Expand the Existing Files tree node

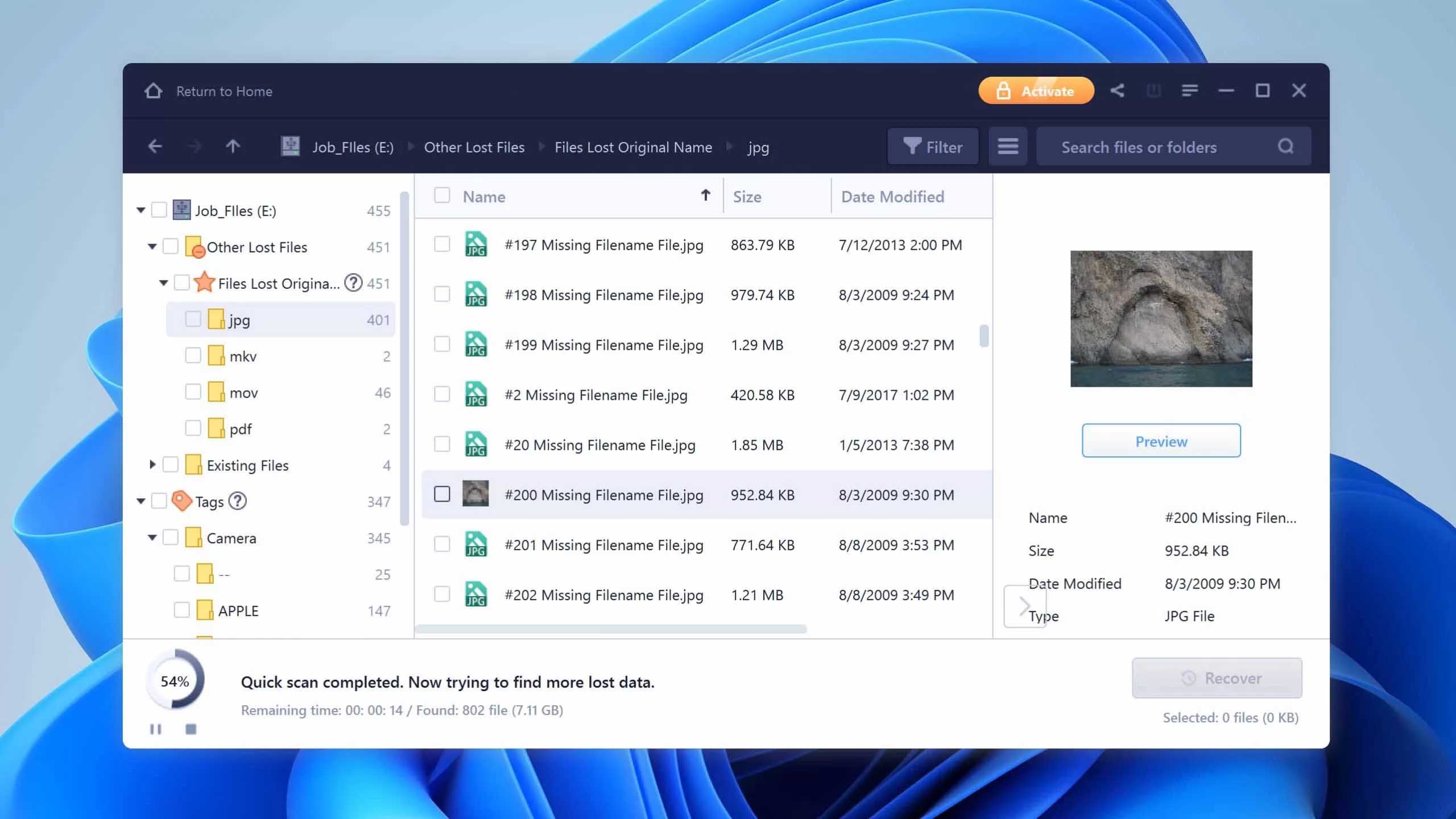coord(152,465)
